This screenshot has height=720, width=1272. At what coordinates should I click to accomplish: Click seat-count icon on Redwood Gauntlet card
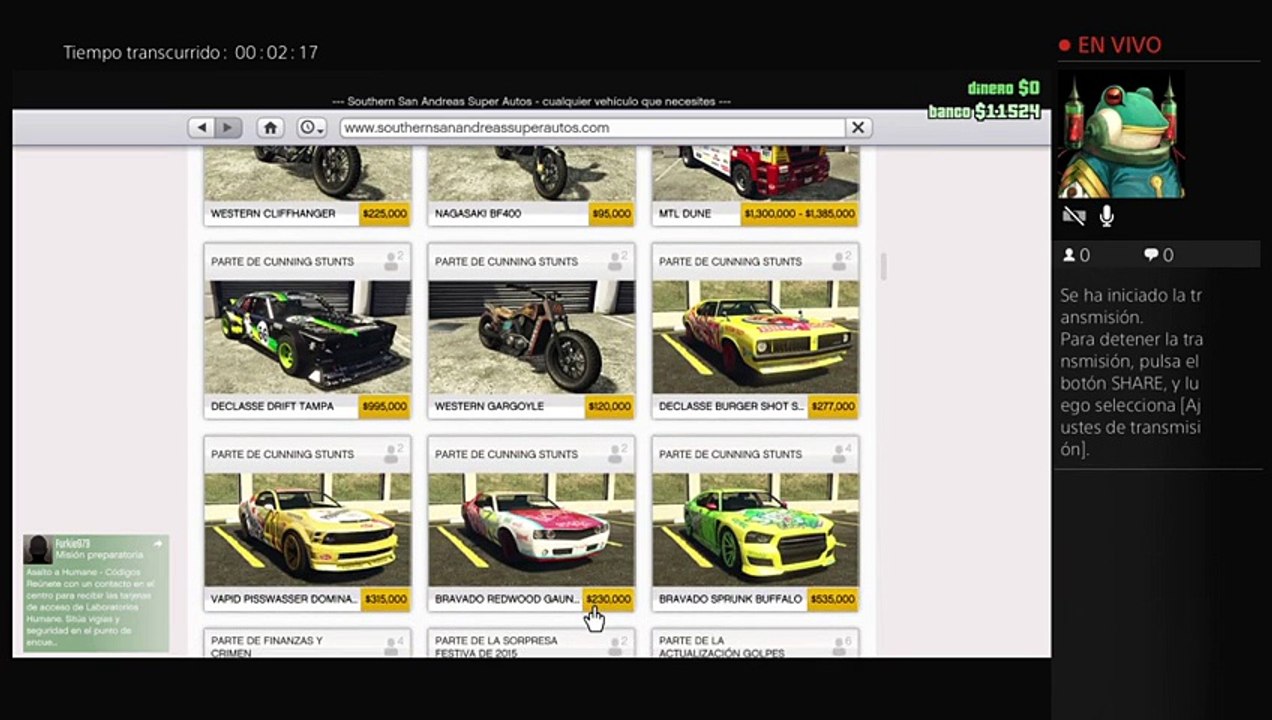coord(618,454)
